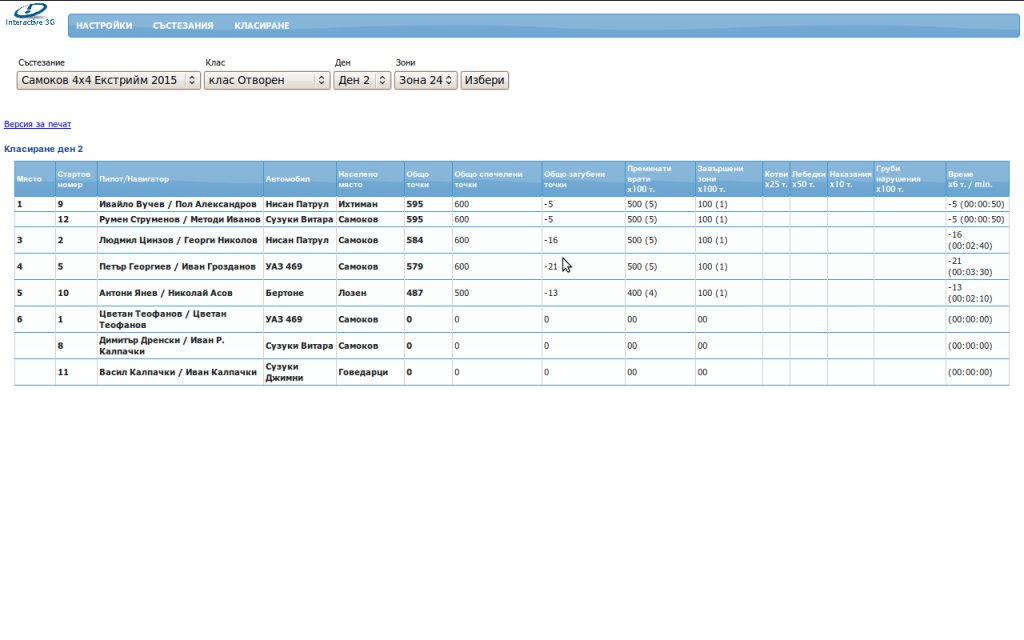The width and height of the screenshot is (1024, 640).
Task: Open the Зони zone dropdown
Action: pos(425,80)
